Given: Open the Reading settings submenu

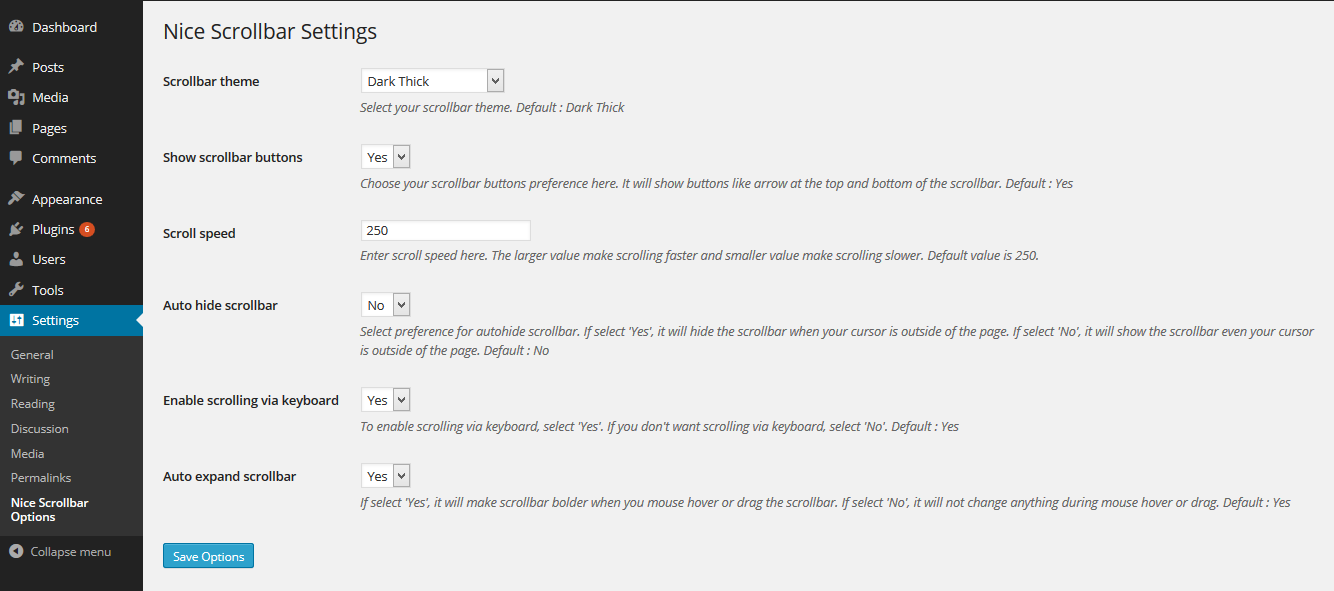Looking at the screenshot, I should point(33,404).
